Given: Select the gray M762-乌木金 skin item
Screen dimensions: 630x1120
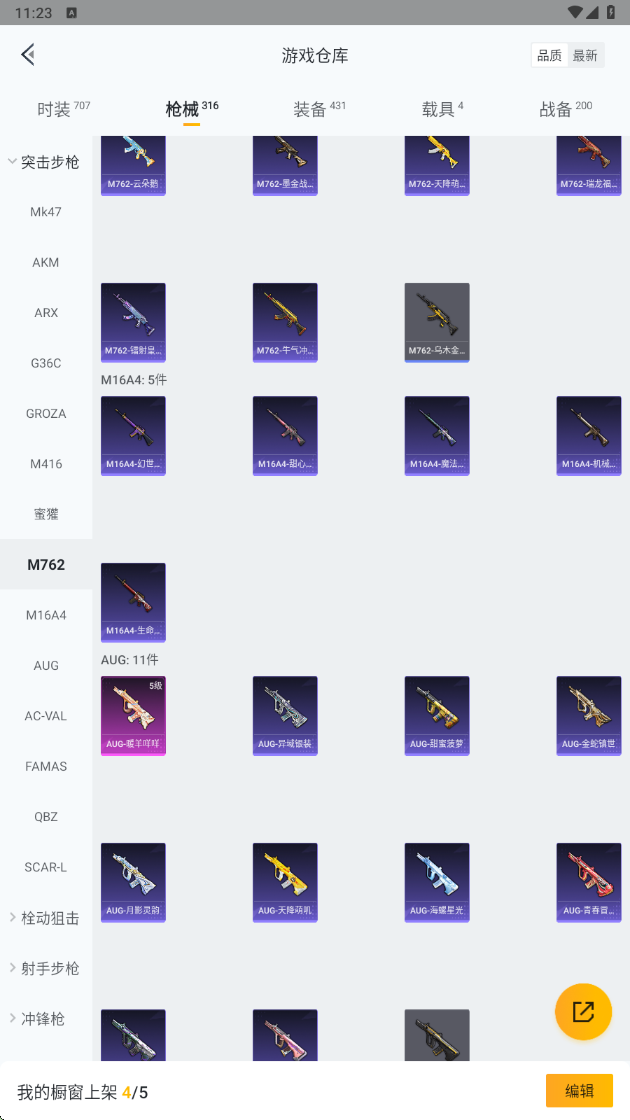Looking at the screenshot, I should pos(436,323).
